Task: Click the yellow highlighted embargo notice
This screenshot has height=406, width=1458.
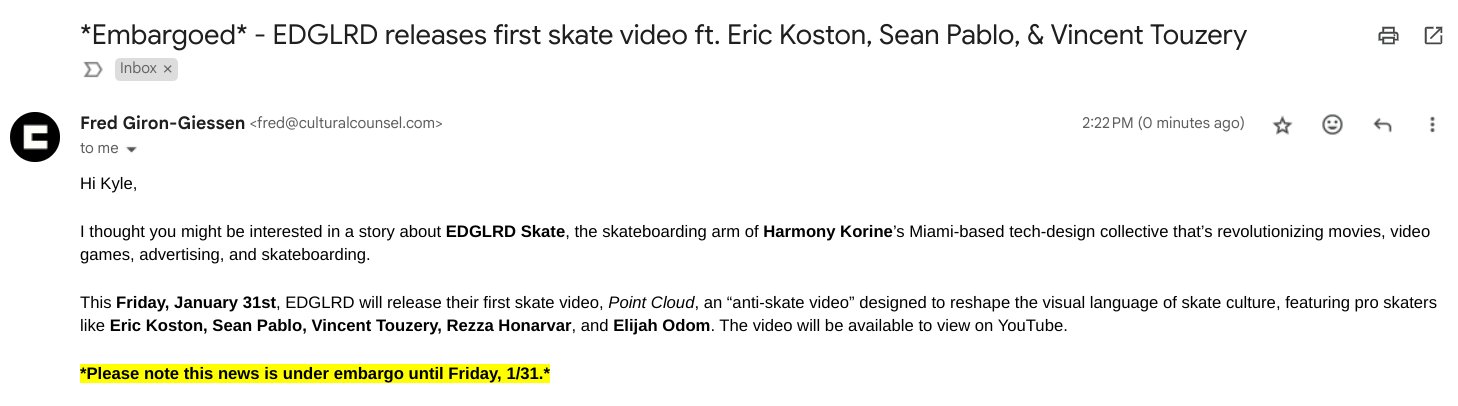Action: [316, 374]
